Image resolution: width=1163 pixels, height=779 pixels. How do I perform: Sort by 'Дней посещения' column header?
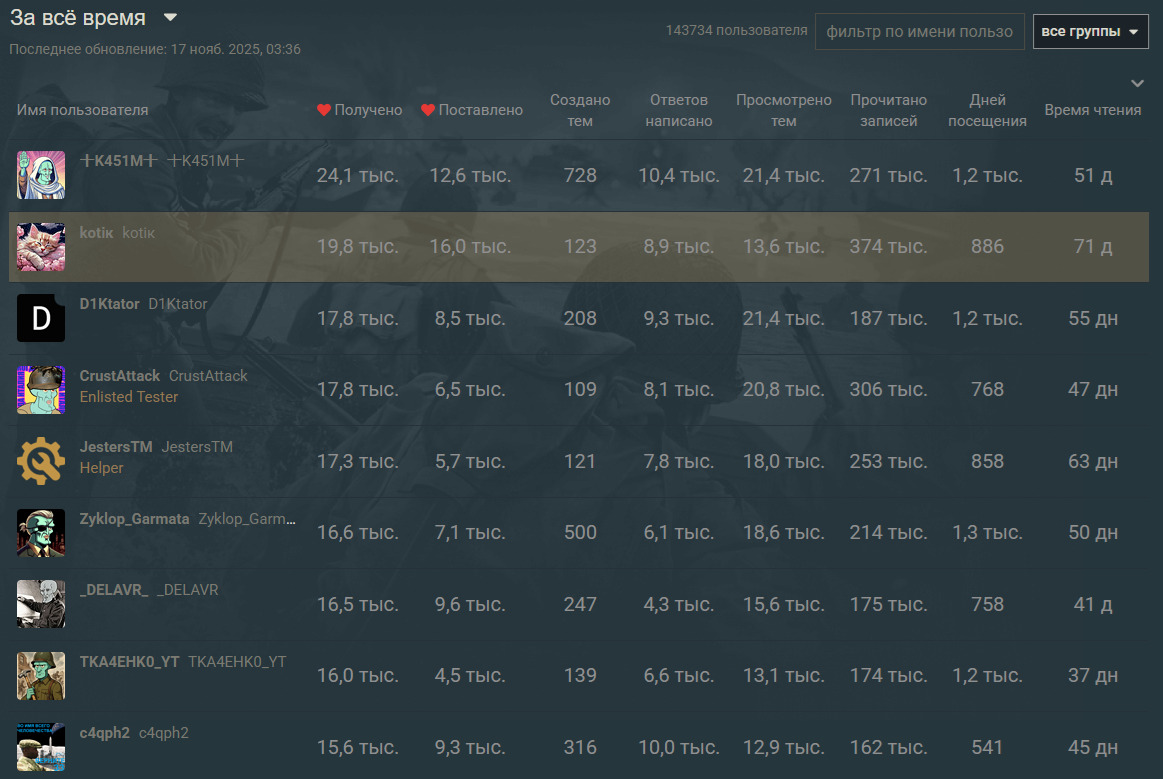tap(987, 110)
